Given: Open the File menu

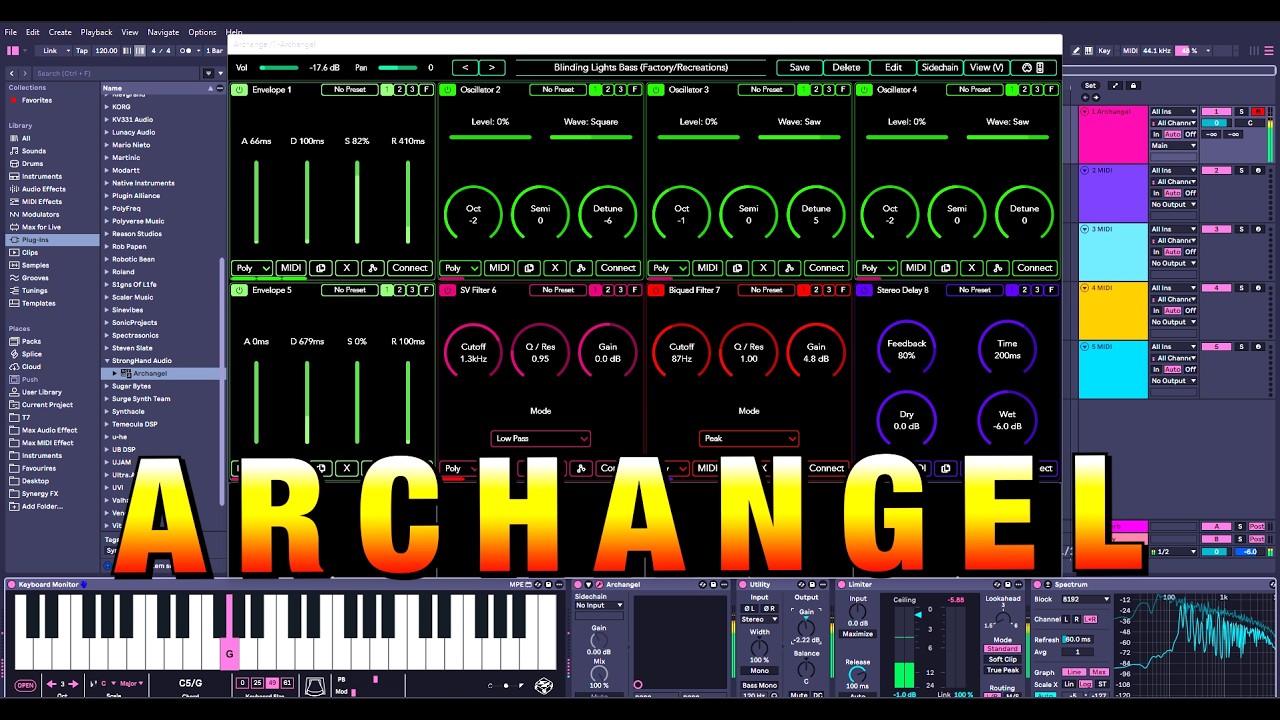Looking at the screenshot, I should [x=11, y=32].
